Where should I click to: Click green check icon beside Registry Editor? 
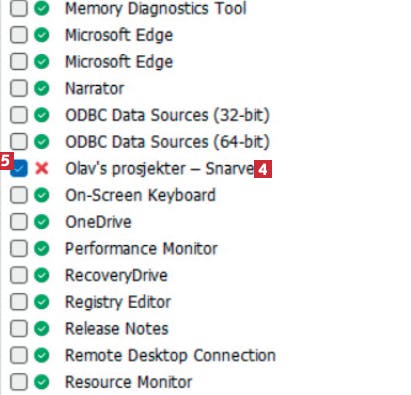(x=42, y=302)
